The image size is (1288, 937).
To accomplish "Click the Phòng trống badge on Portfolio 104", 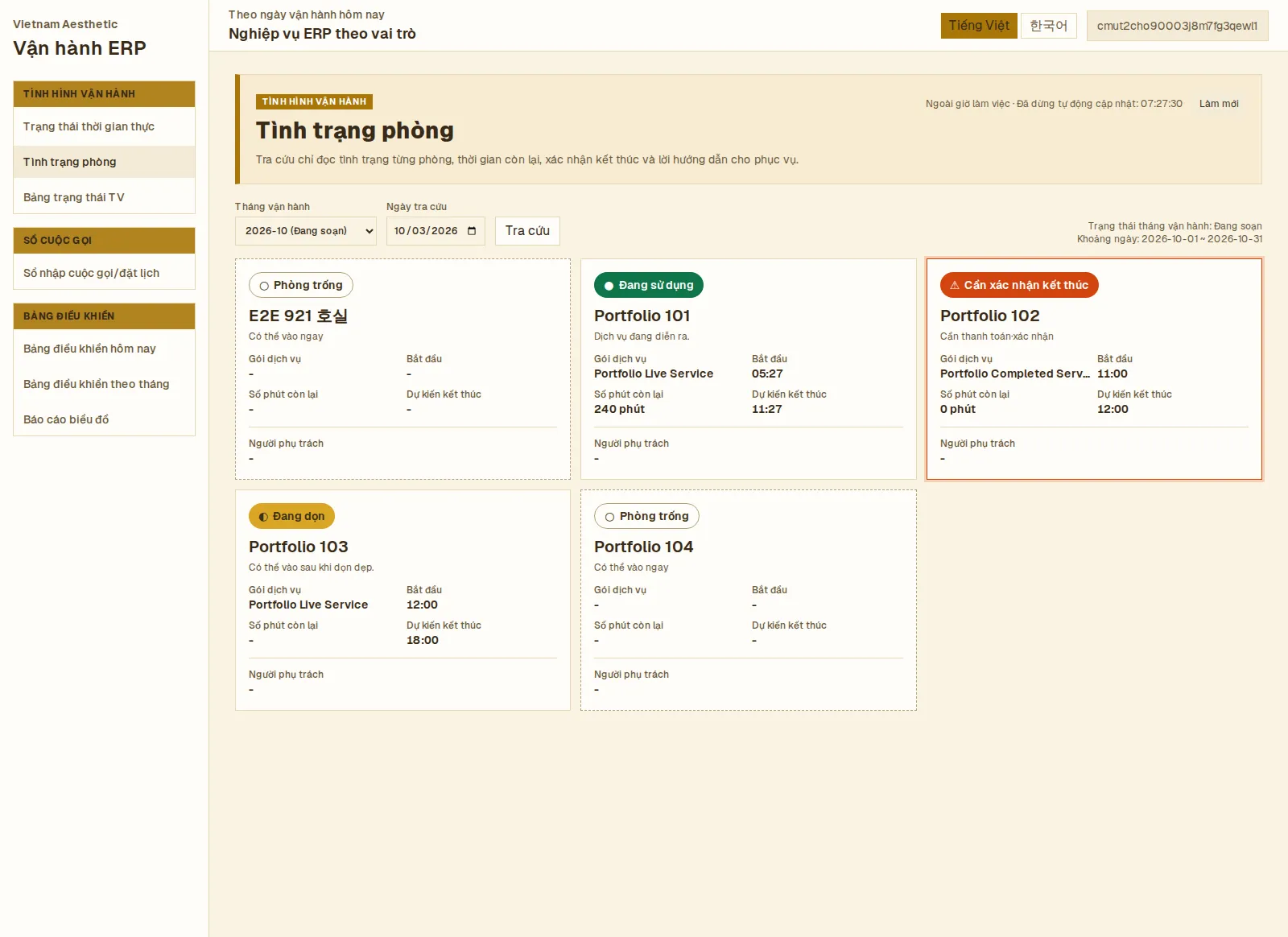I will tap(646, 516).
